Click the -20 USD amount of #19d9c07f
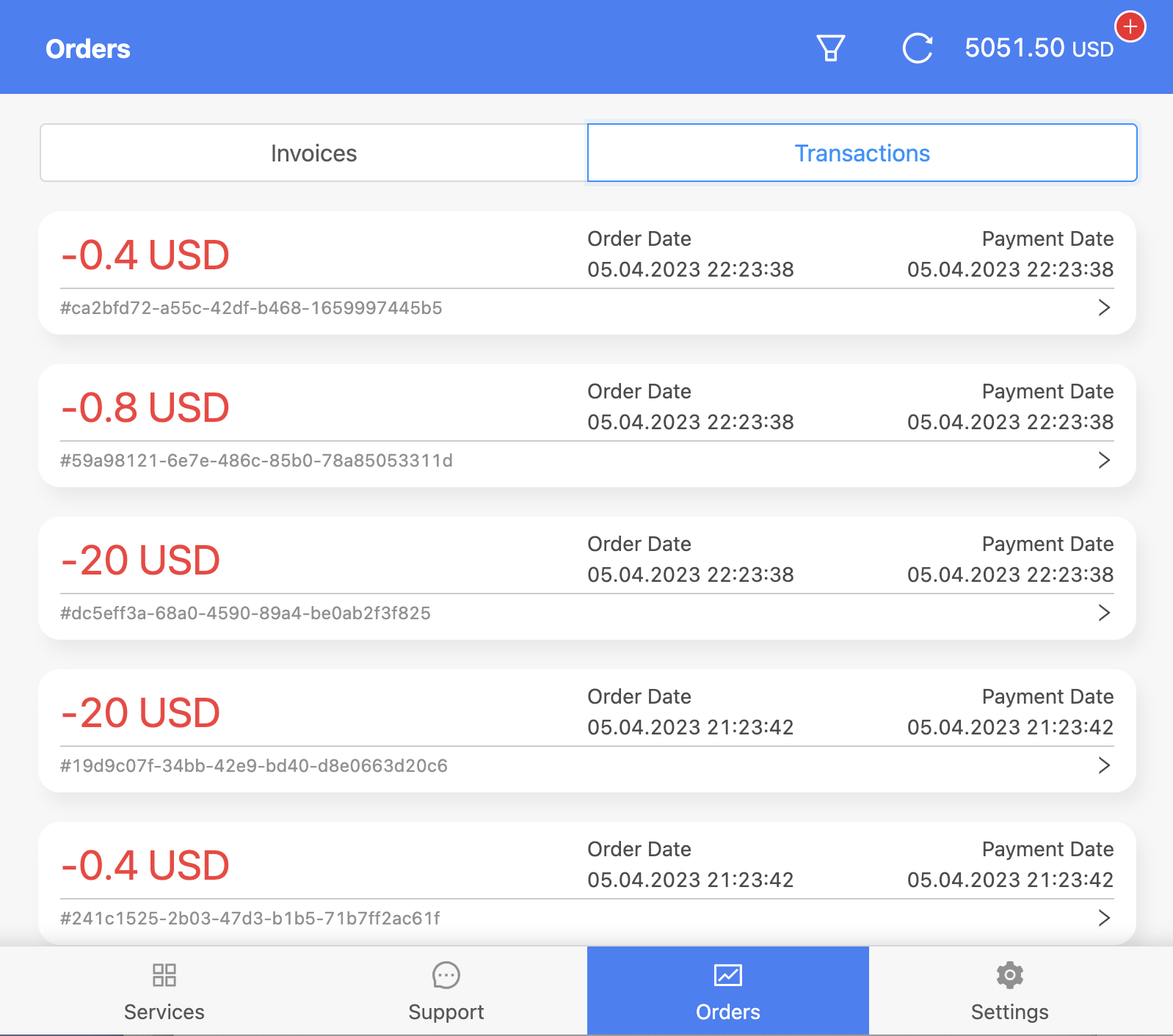The image size is (1173, 1036). tap(140, 713)
